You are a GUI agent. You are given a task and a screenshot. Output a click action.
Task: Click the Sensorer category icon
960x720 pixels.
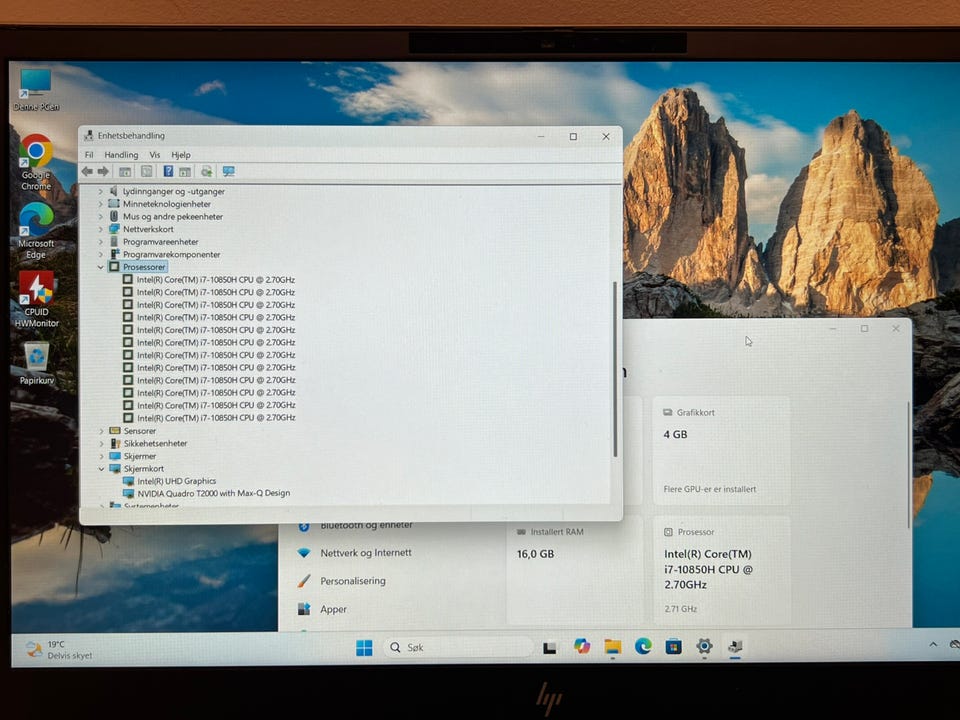point(114,431)
